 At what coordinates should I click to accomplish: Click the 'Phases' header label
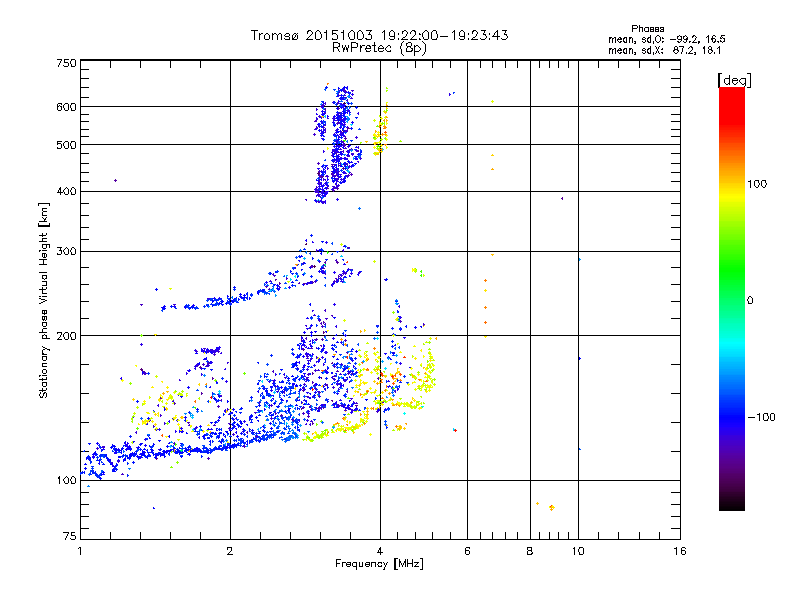click(x=647, y=29)
